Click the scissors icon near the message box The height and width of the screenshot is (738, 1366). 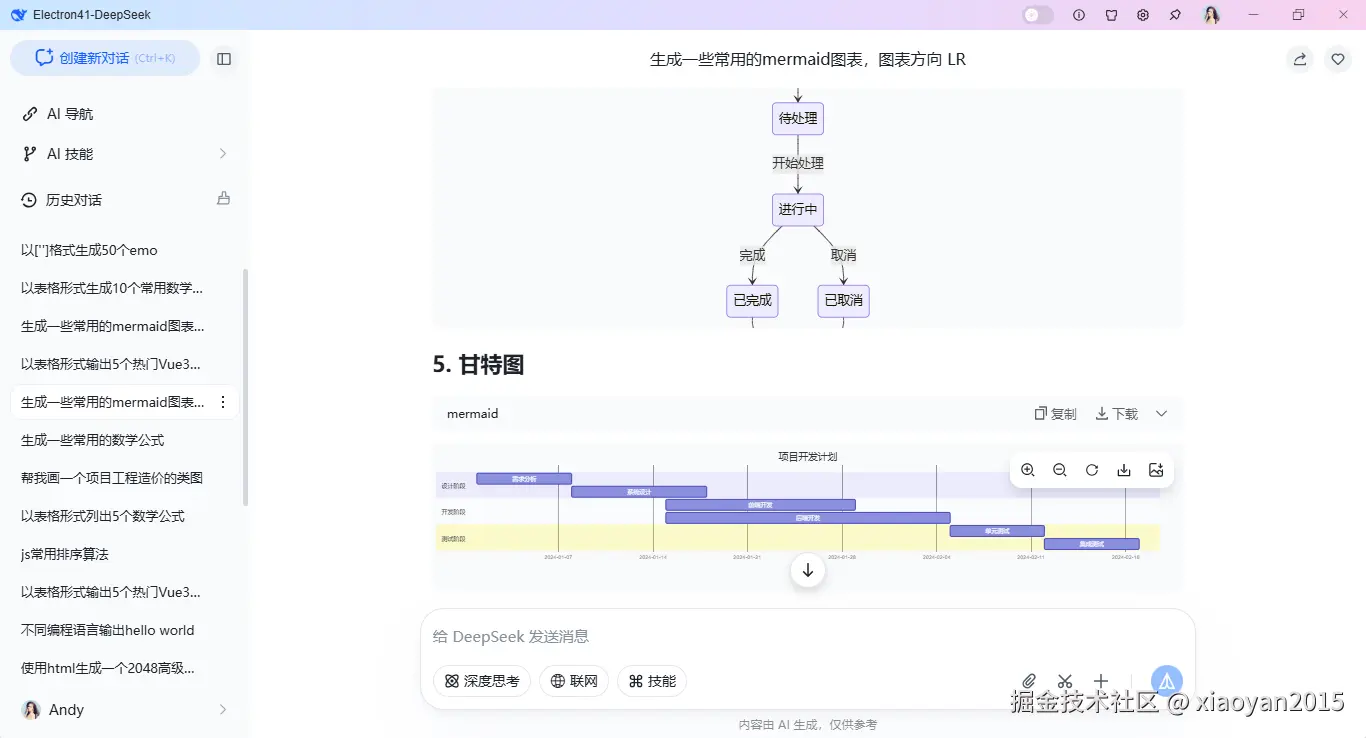point(1064,680)
